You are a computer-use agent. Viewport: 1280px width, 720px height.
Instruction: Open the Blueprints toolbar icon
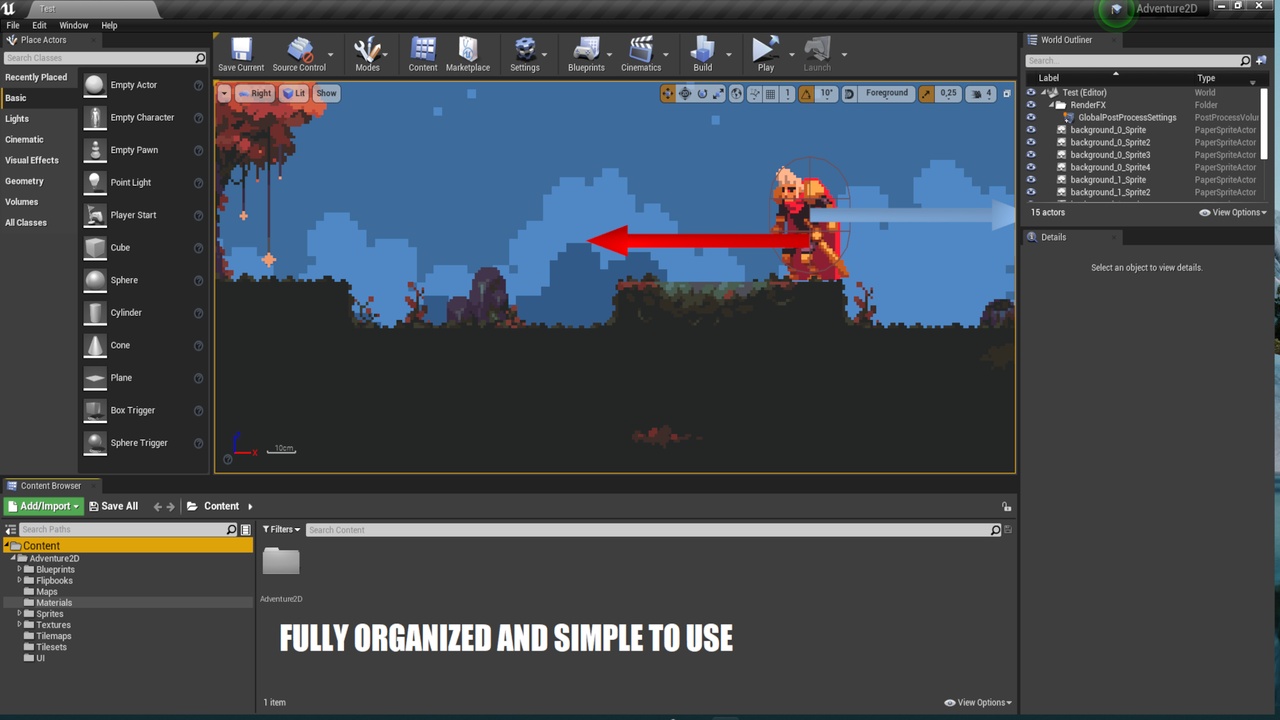pos(586,54)
